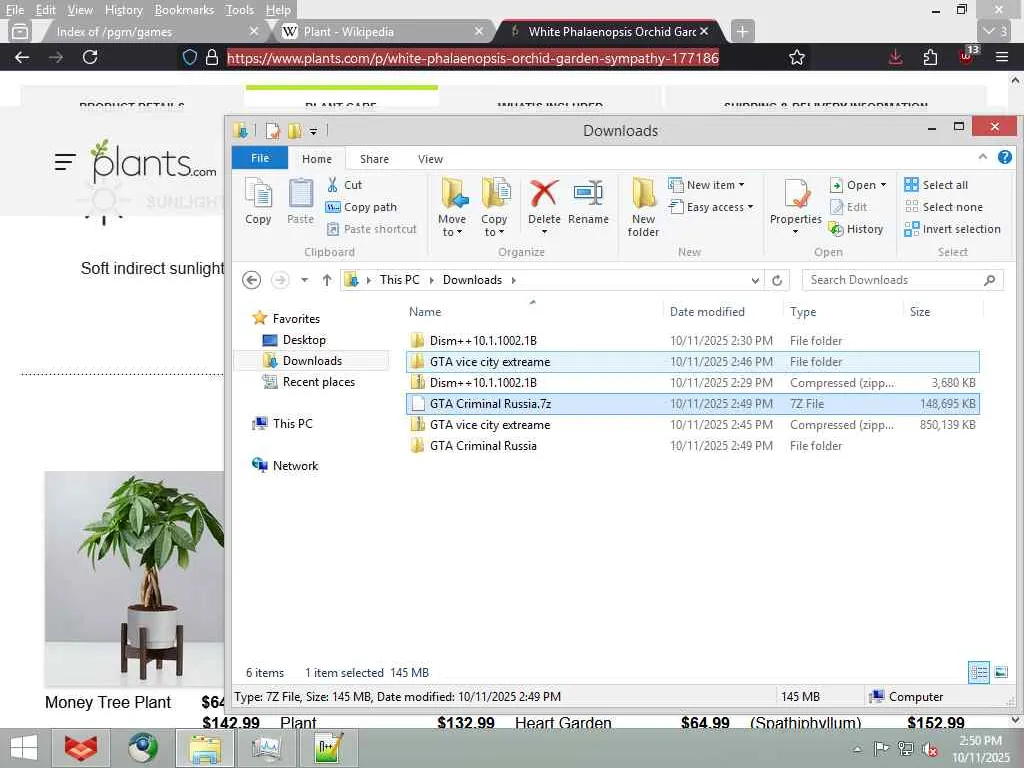
Task: Open file History in ribbon
Action: pos(856,229)
